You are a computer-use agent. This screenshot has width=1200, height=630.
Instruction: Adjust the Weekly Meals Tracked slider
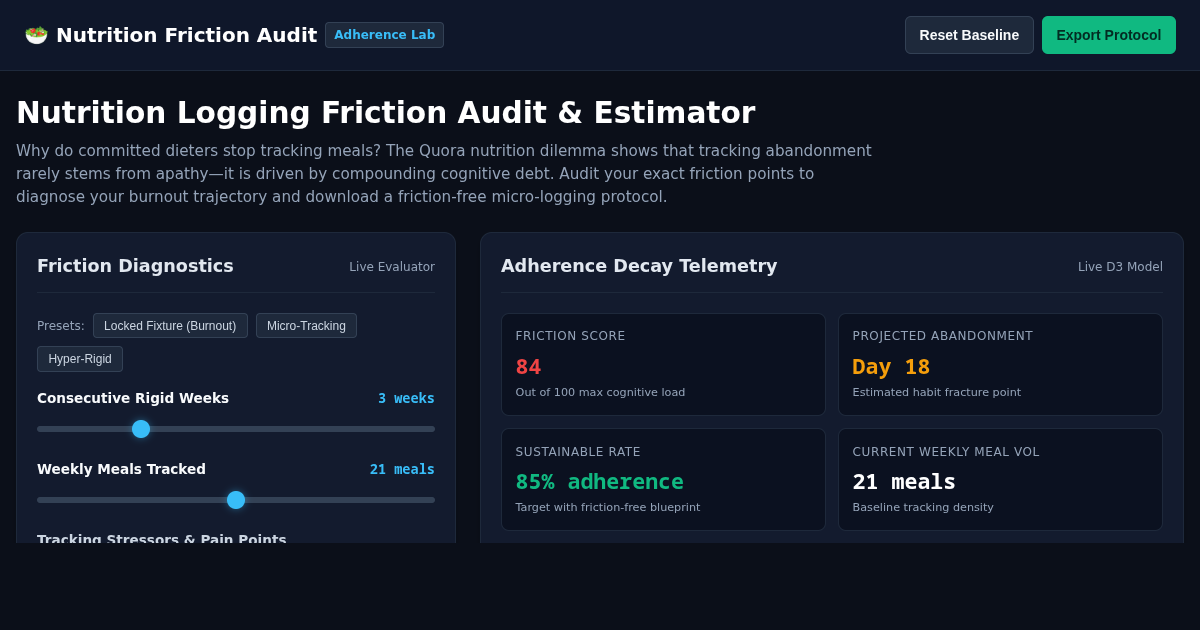coord(236,500)
